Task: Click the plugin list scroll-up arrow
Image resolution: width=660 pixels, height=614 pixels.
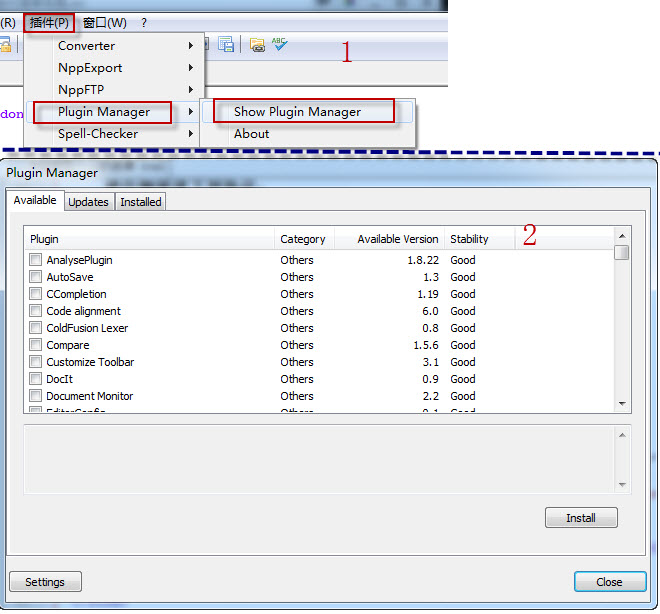Action: [622, 236]
